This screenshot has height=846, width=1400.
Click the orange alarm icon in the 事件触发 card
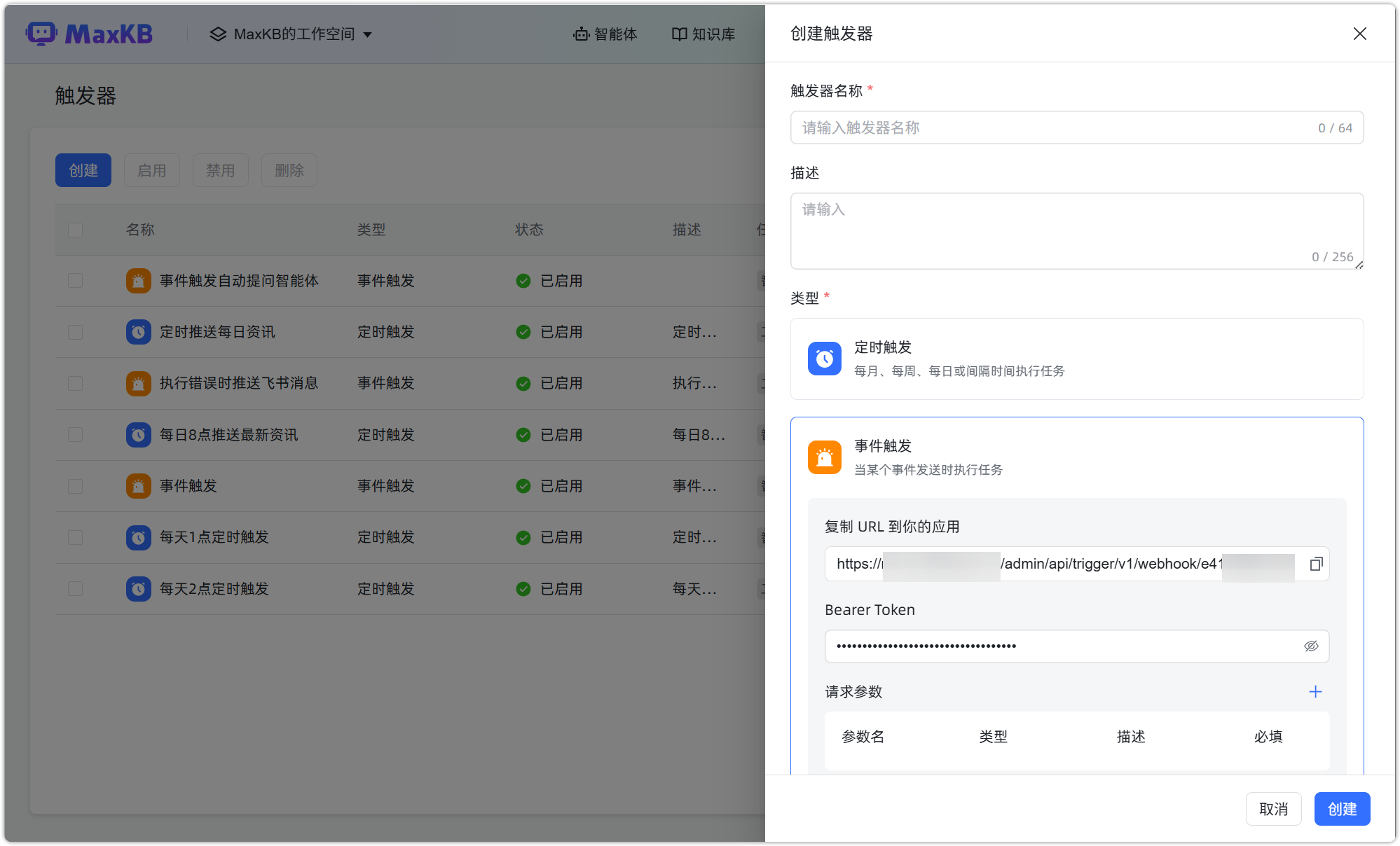click(825, 457)
